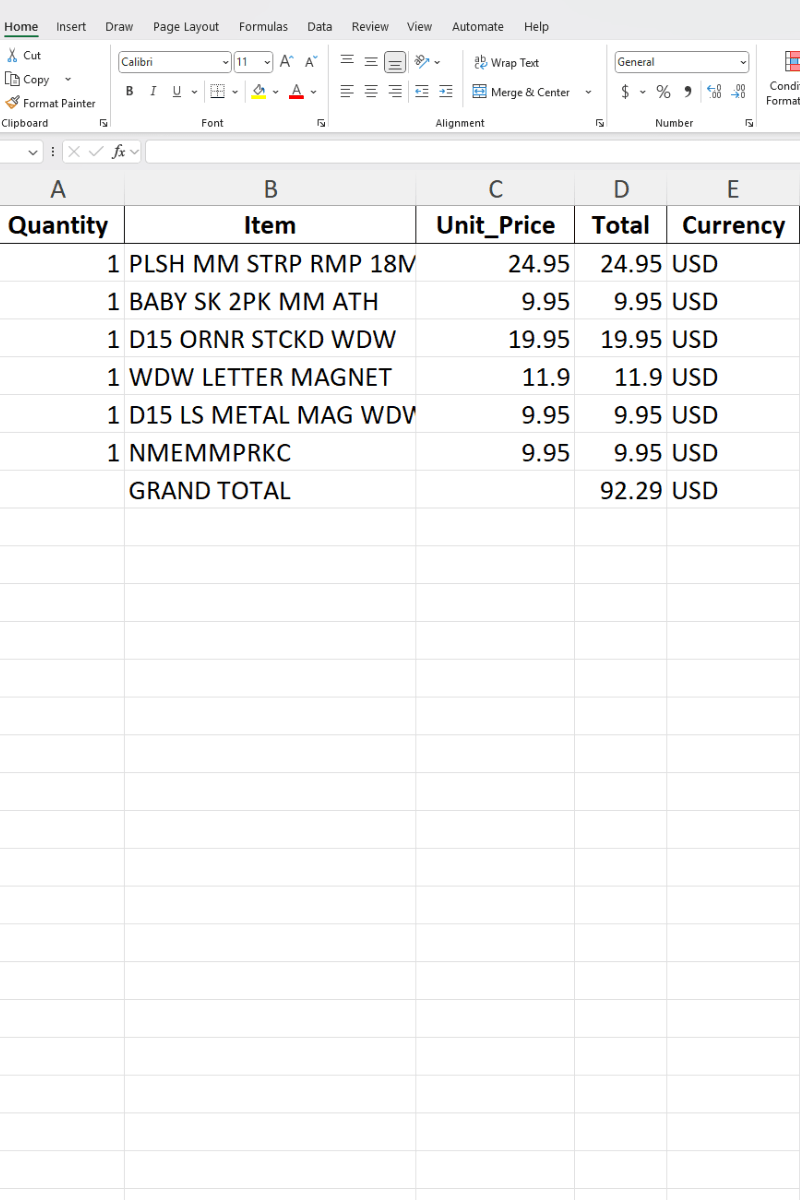
Task: Toggle Merge & Center
Action: (x=520, y=92)
